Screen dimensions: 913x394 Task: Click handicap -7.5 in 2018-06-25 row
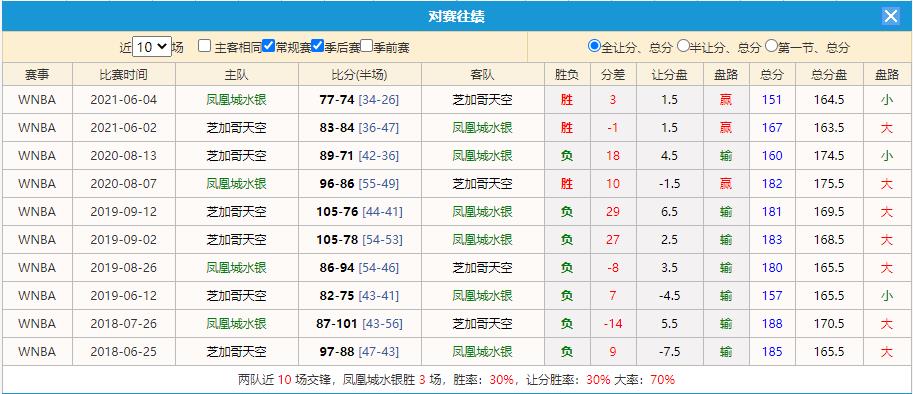tap(670, 352)
